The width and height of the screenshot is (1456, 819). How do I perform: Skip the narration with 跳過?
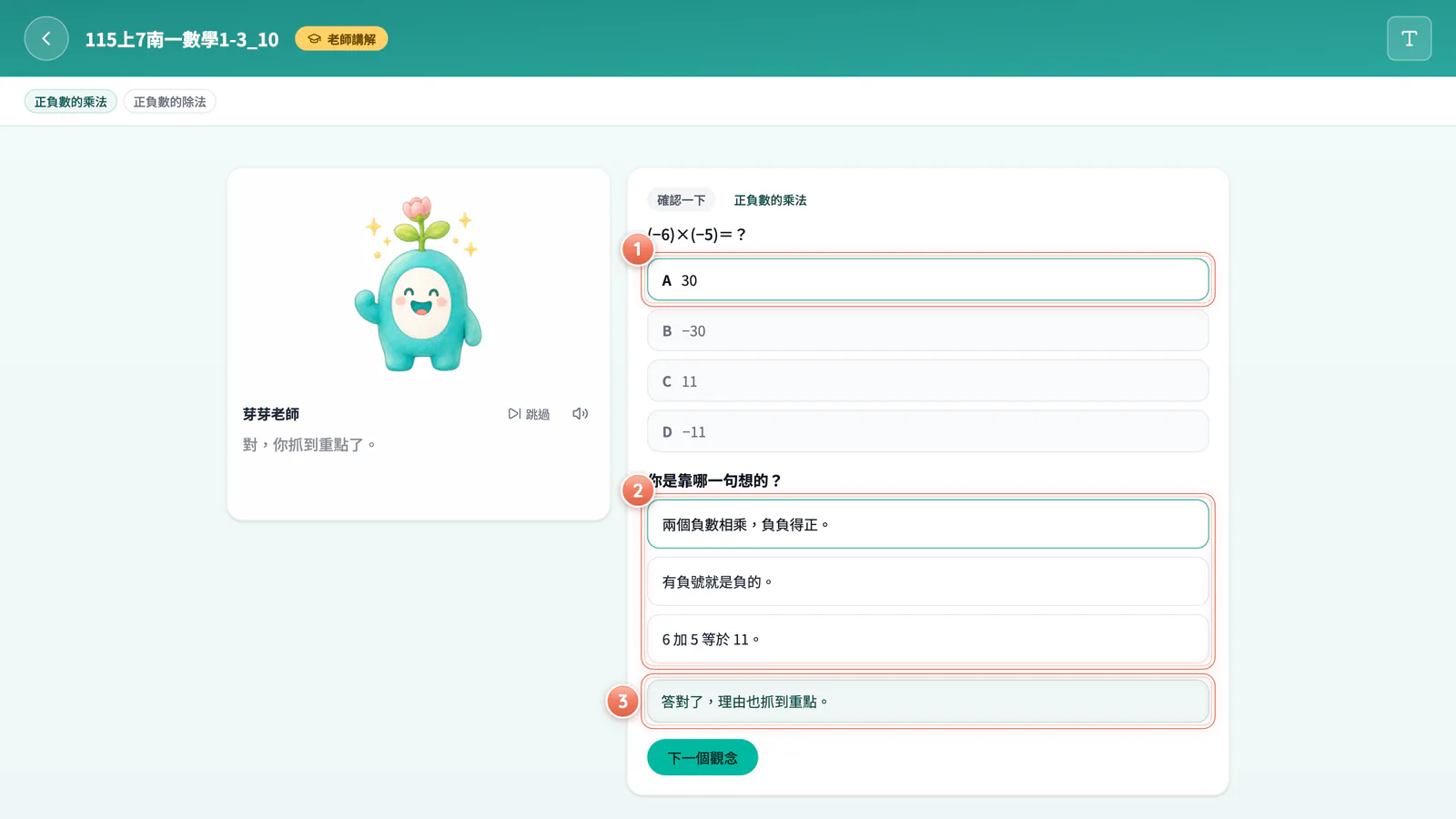coord(529,414)
